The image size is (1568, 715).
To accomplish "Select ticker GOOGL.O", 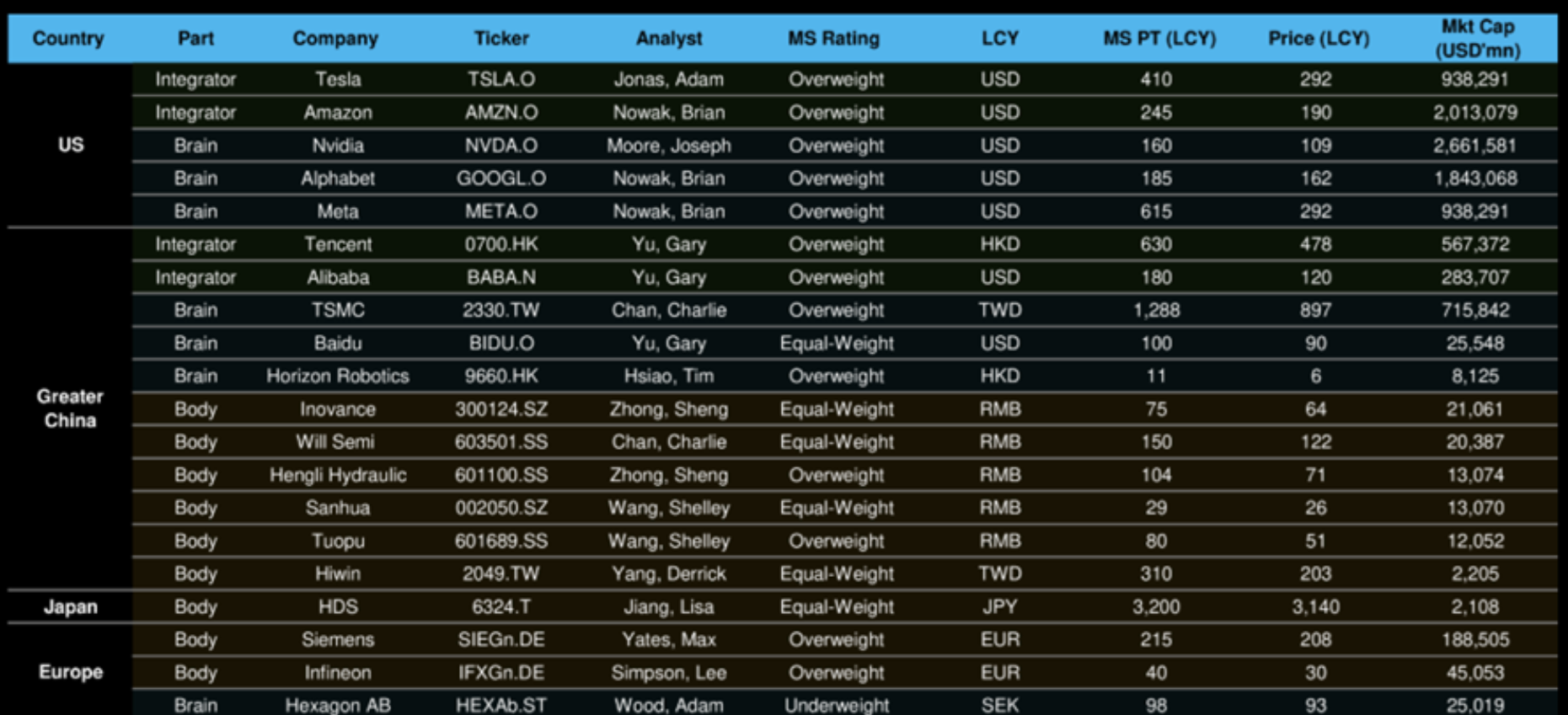I will click(x=501, y=179).
